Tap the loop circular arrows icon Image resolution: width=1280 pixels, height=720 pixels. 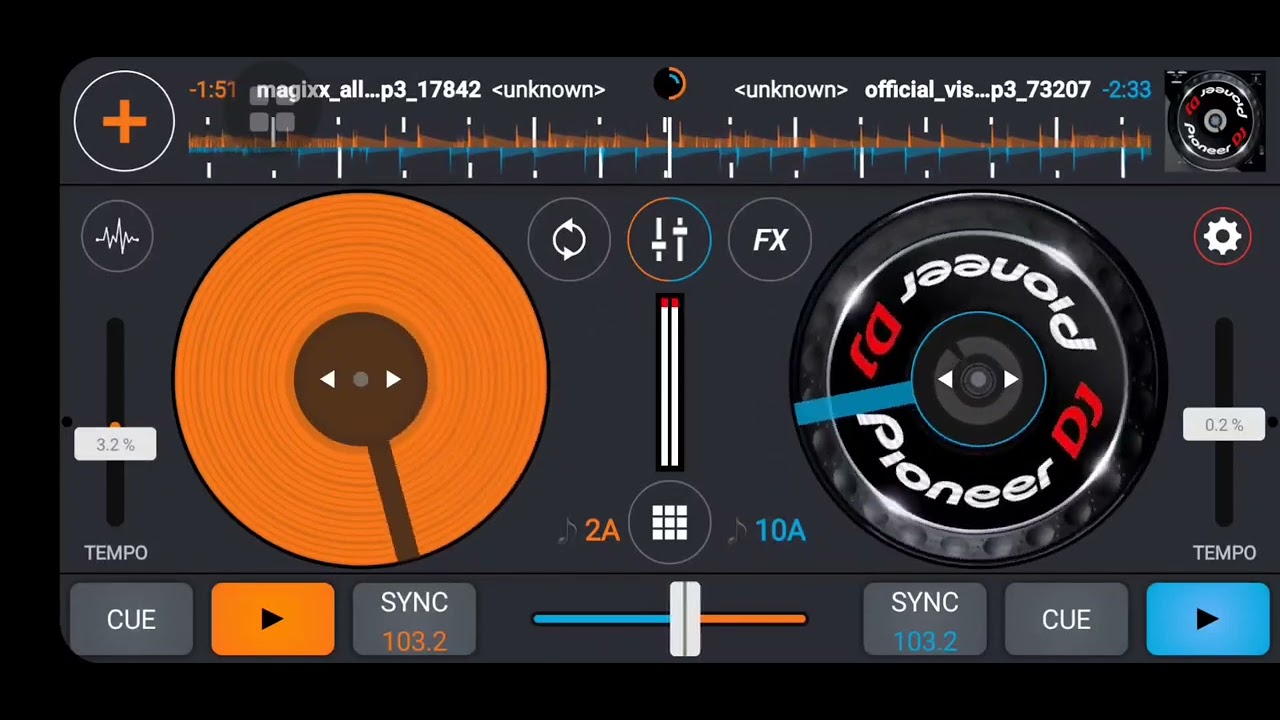[x=569, y=240]
